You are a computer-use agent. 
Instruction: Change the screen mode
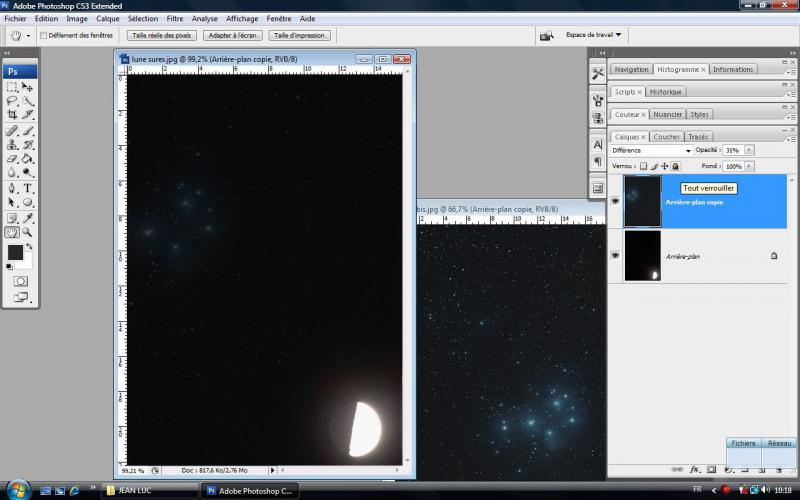point(21,297)
